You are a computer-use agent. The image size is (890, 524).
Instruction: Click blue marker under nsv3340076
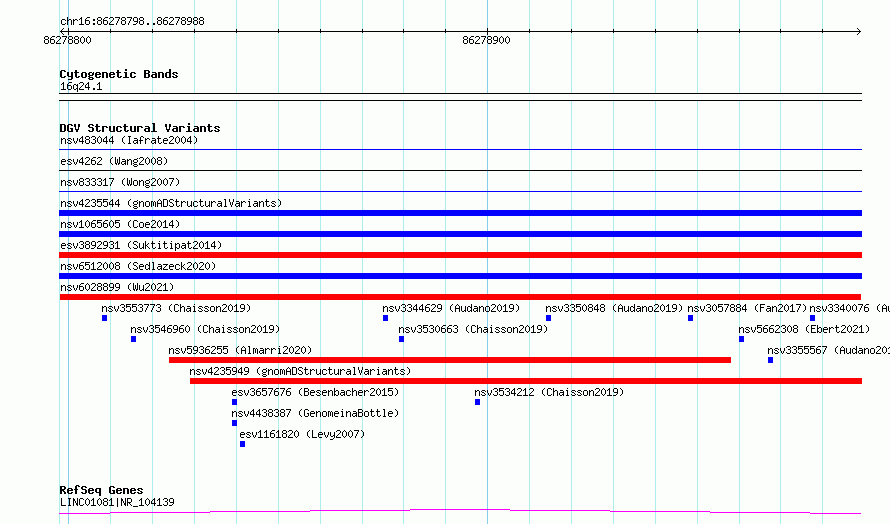pos(812,318)
